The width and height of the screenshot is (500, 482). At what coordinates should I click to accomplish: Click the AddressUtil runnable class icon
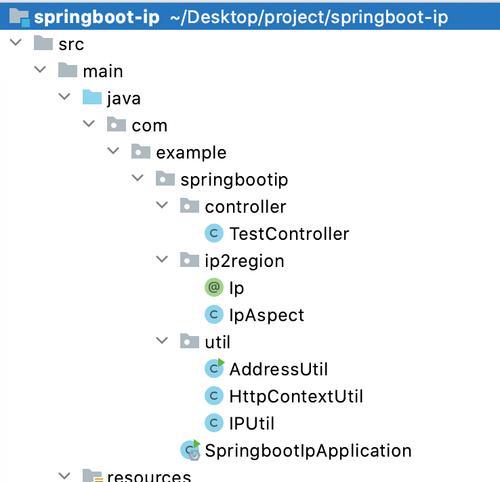pos(214,368)
